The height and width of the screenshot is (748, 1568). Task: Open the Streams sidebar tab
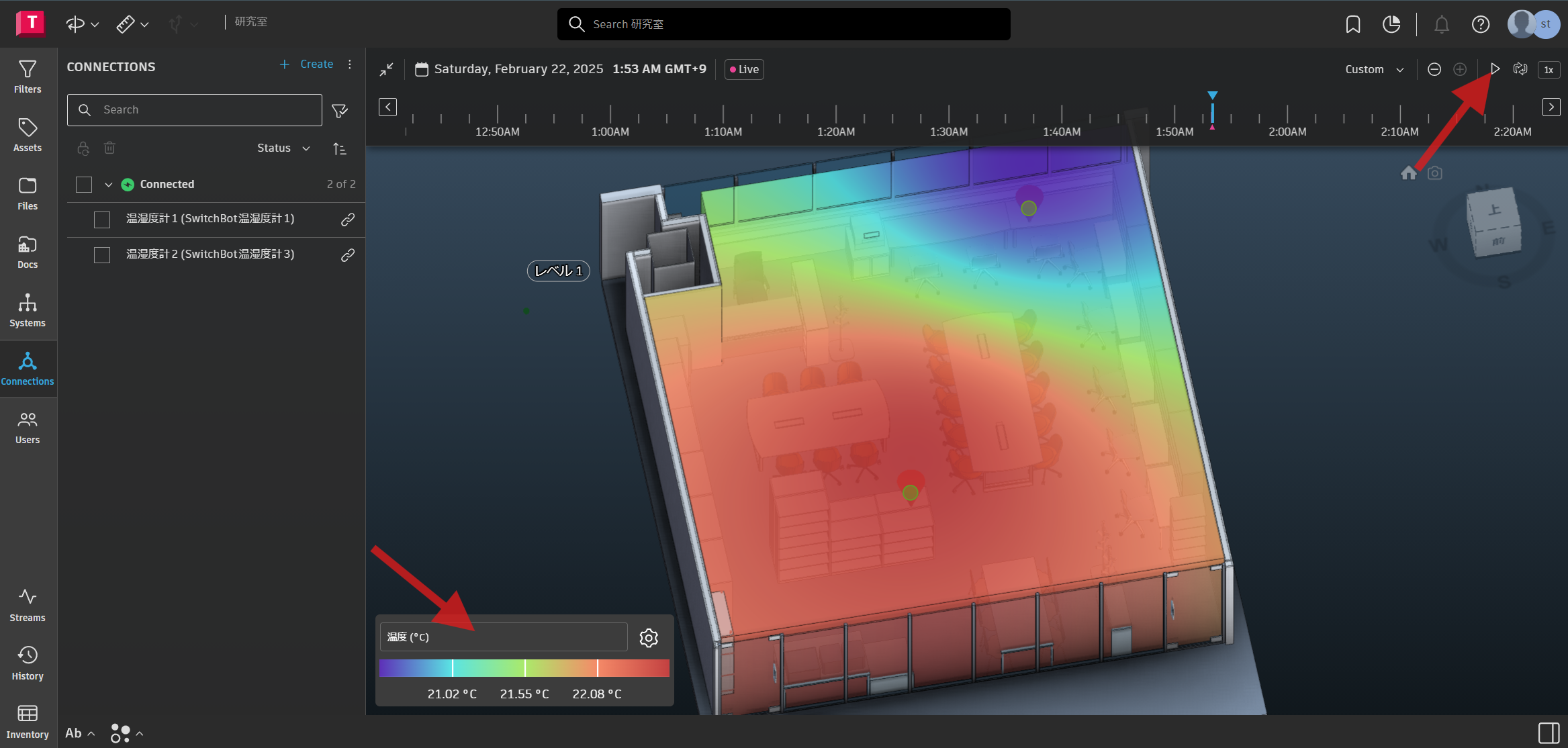tap(28, 605)
